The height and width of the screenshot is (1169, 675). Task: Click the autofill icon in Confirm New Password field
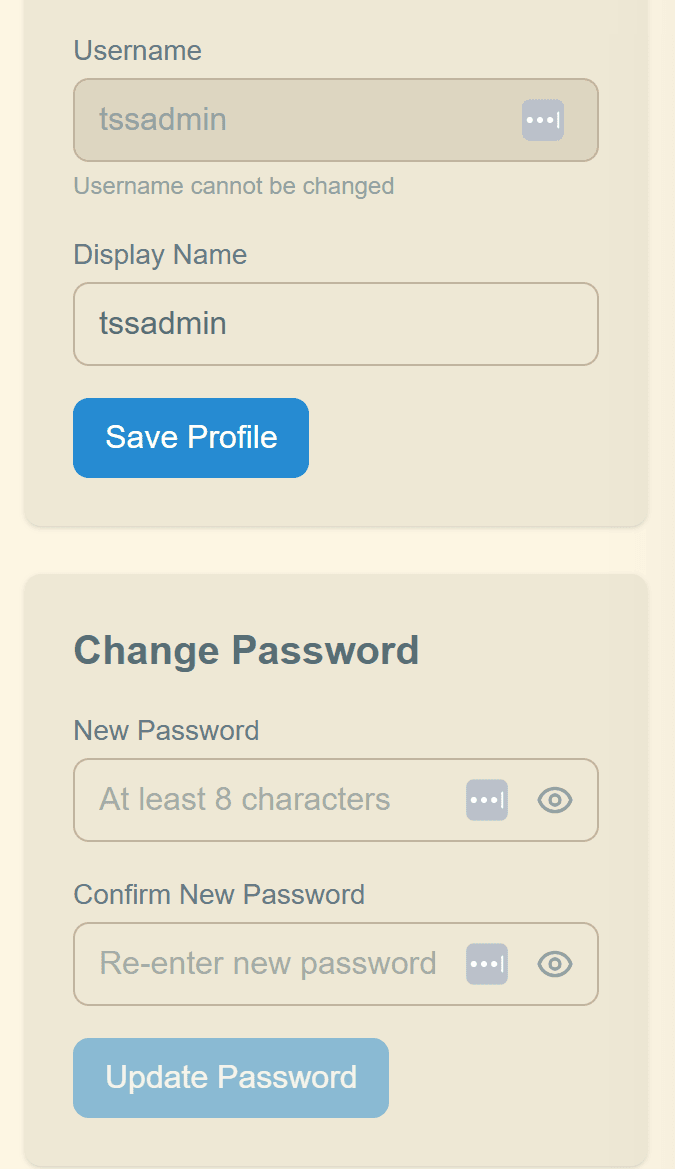point(486,963)
